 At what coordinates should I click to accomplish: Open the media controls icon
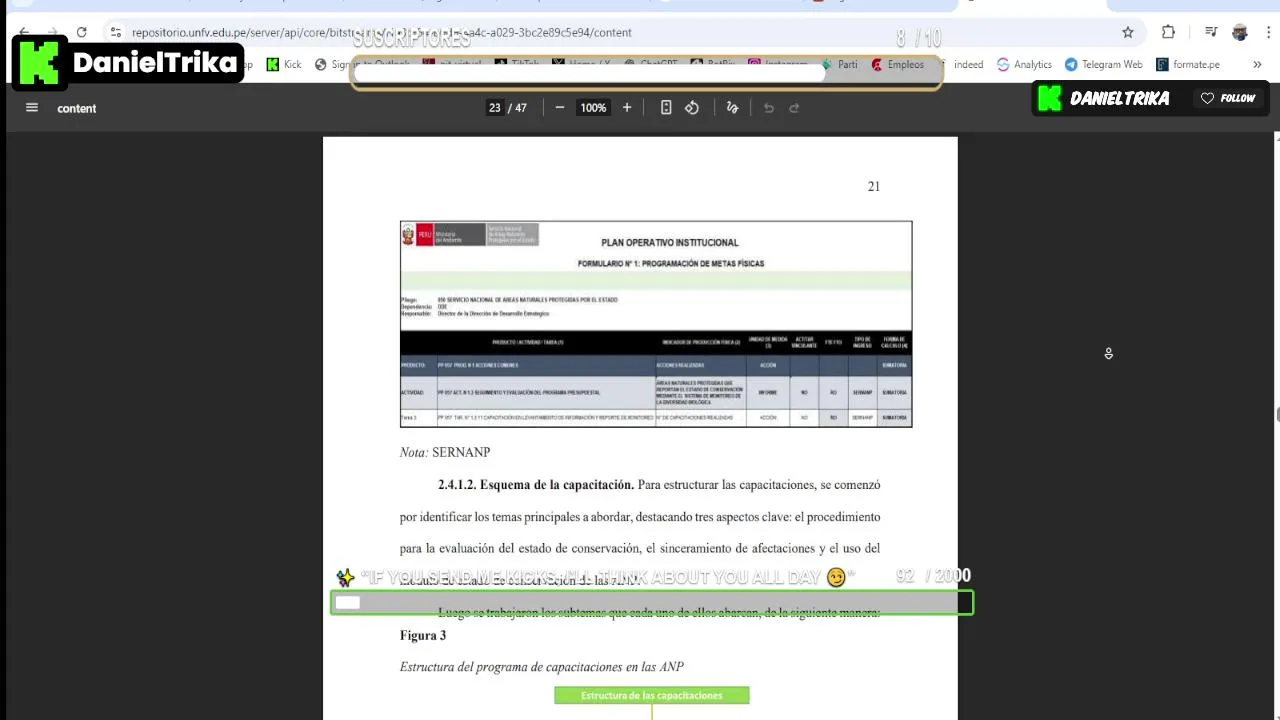1211,32
